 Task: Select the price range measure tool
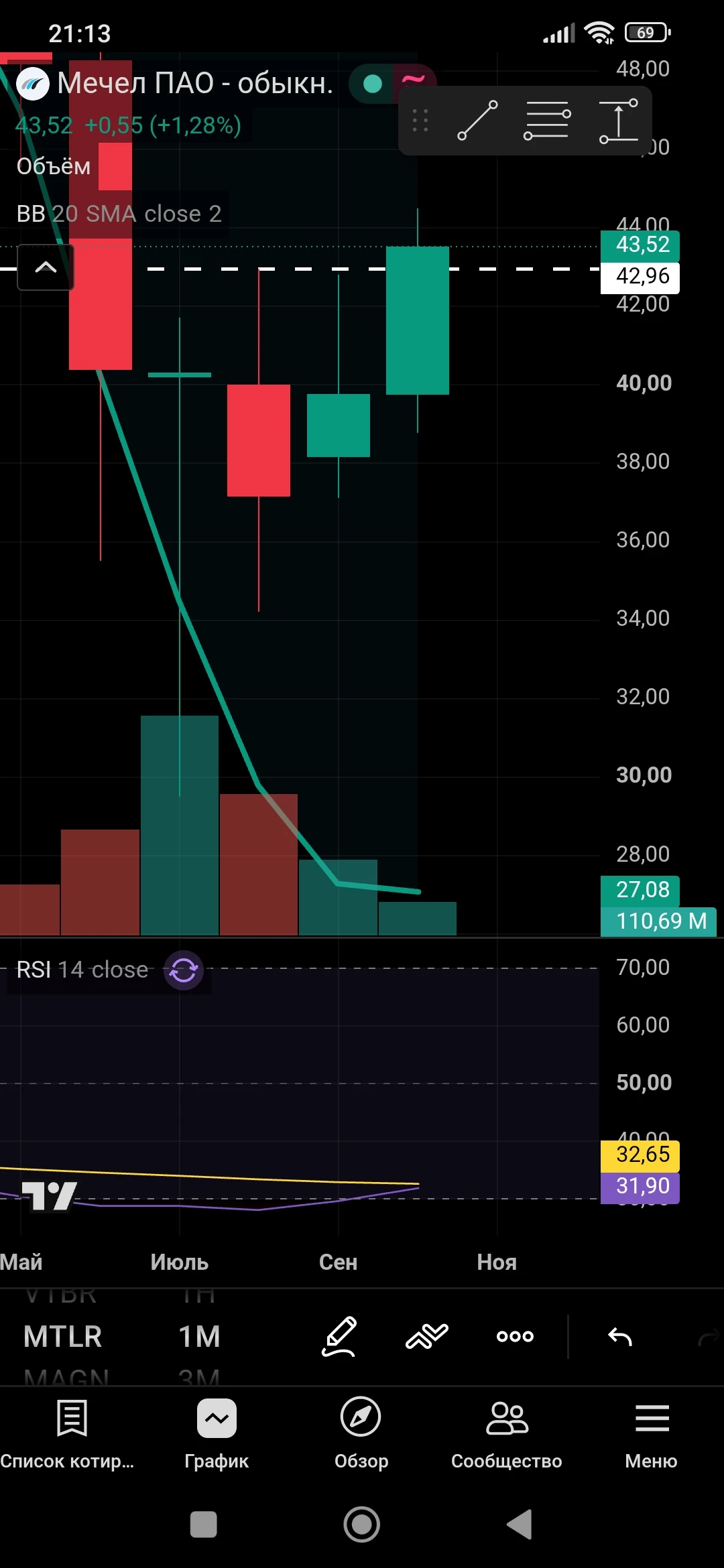tap(618, 121)
